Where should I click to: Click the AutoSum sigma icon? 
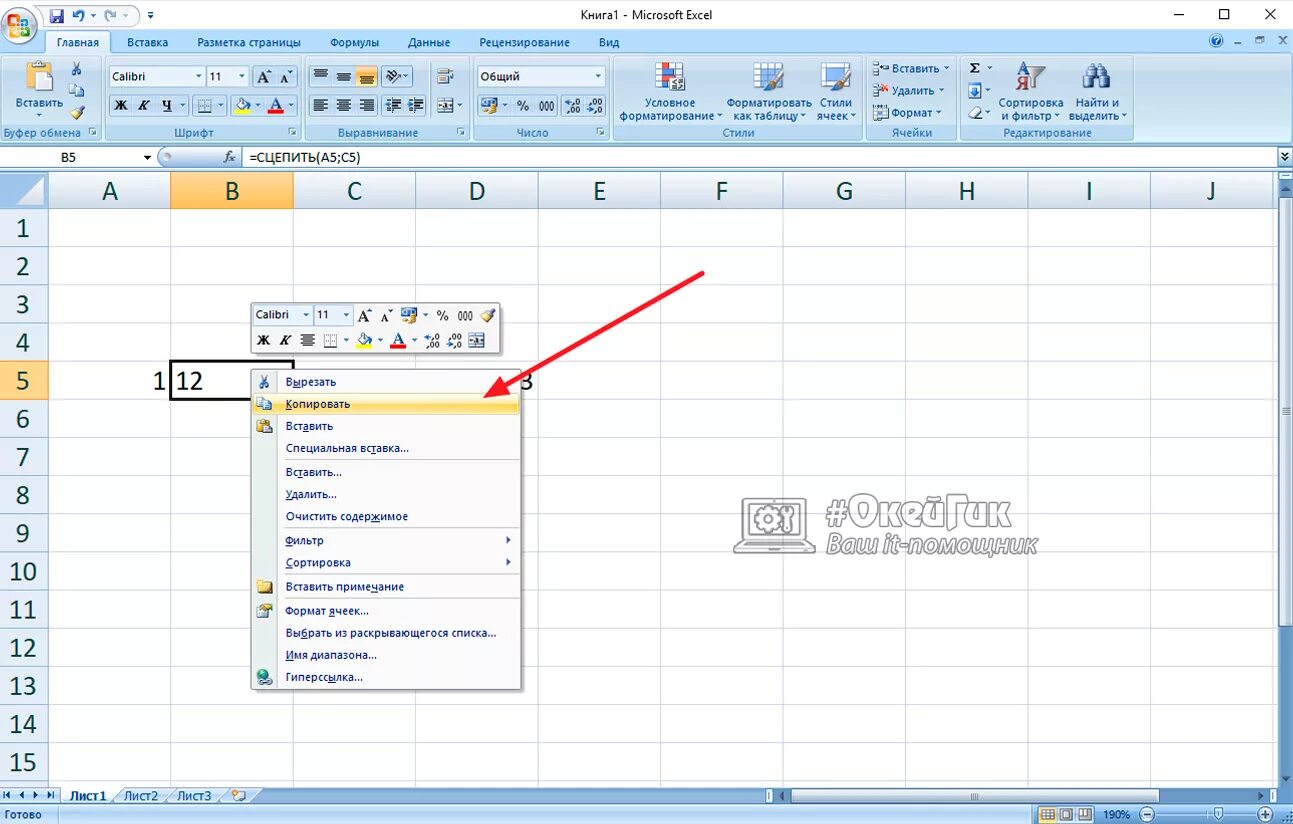point(975,68)
